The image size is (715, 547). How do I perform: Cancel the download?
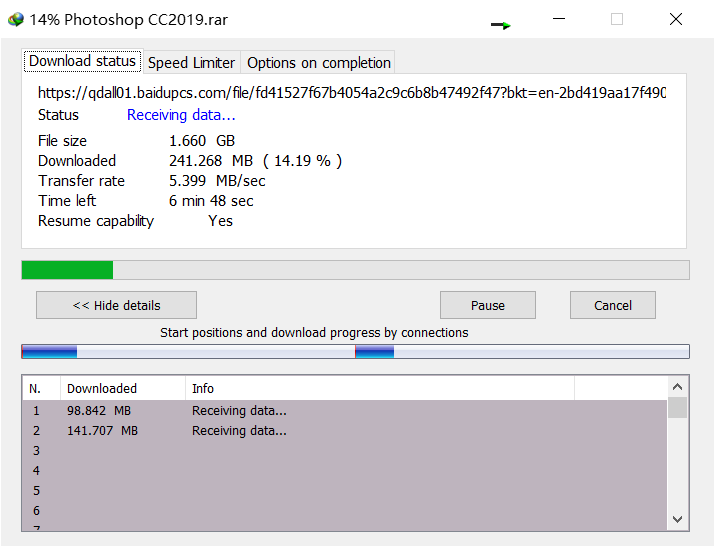pyautogui.click(x=613, y=305)
